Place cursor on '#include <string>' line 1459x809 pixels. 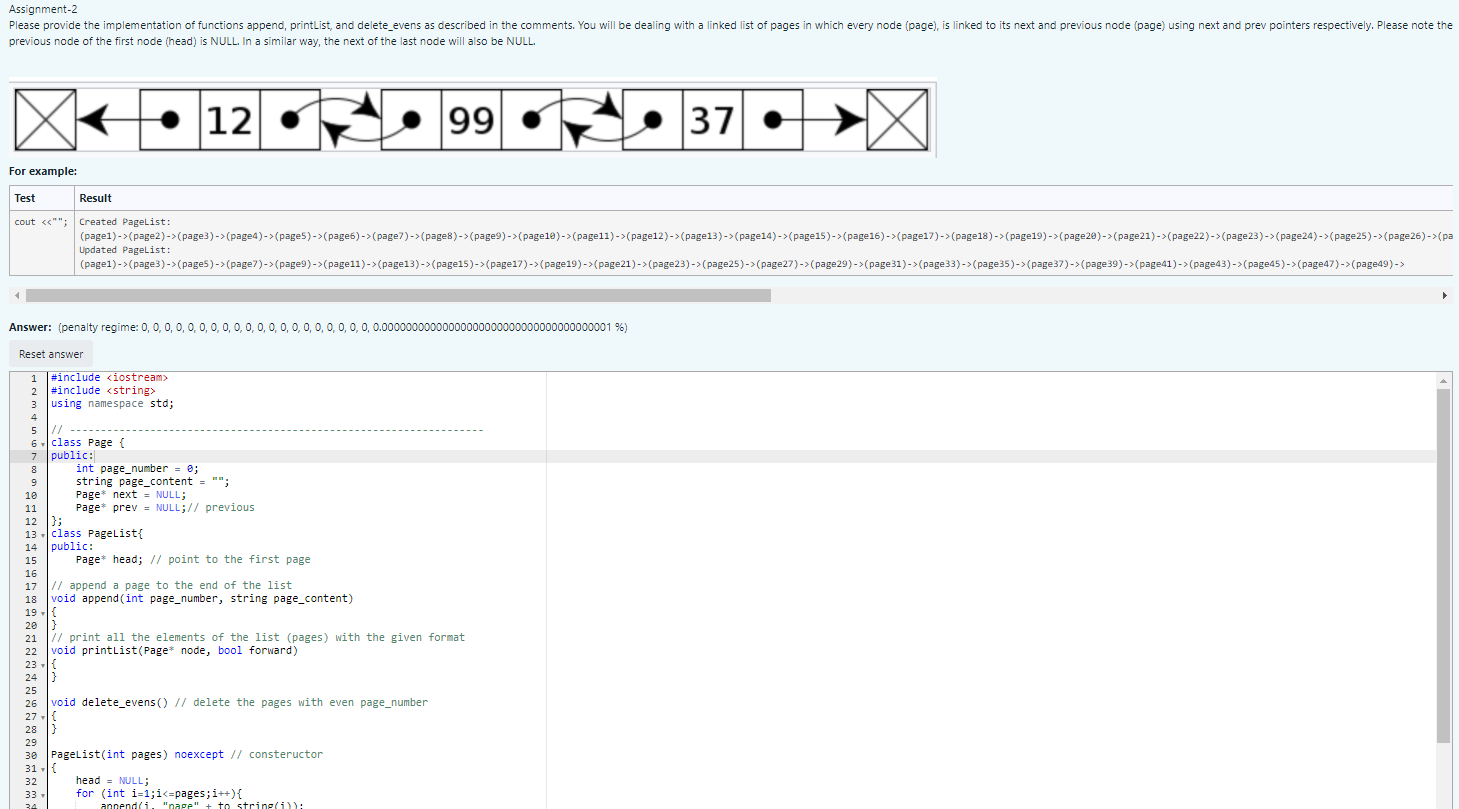(x=103, y=391)
